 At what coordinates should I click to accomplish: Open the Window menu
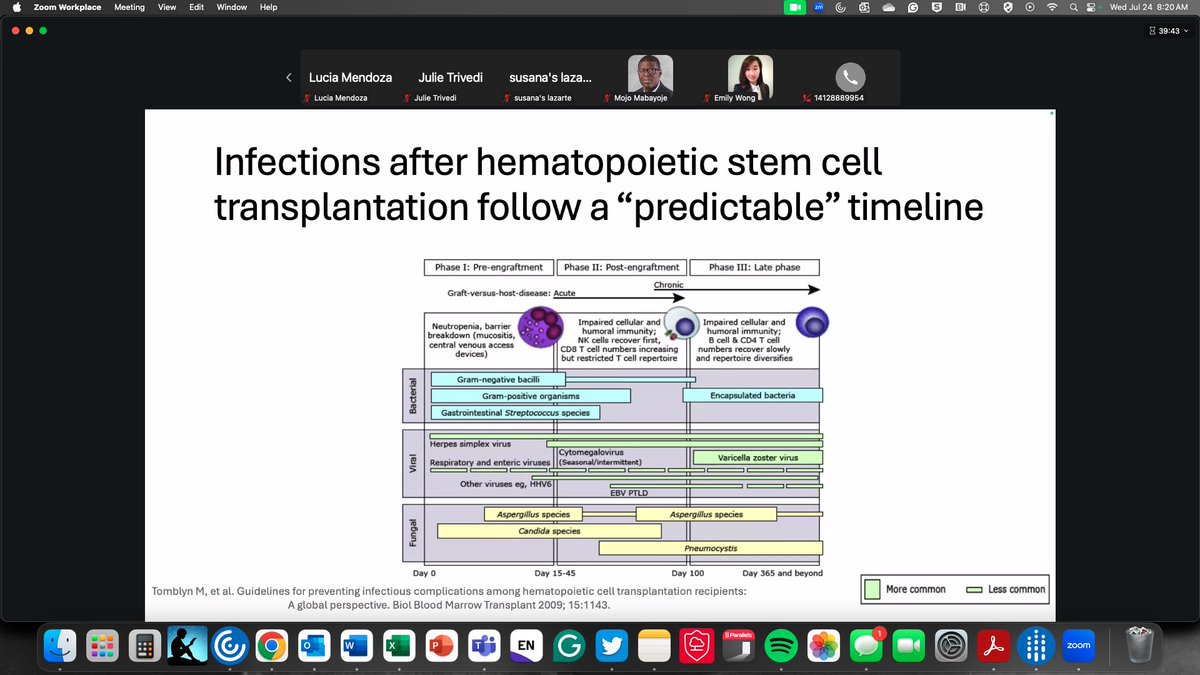pyautogui.click(x=232, y=7)
